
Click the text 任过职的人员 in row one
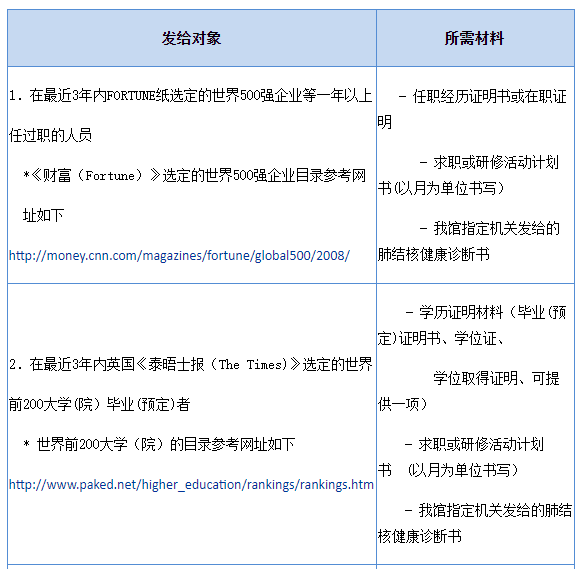pyautogui.click(x=50, y=135)
